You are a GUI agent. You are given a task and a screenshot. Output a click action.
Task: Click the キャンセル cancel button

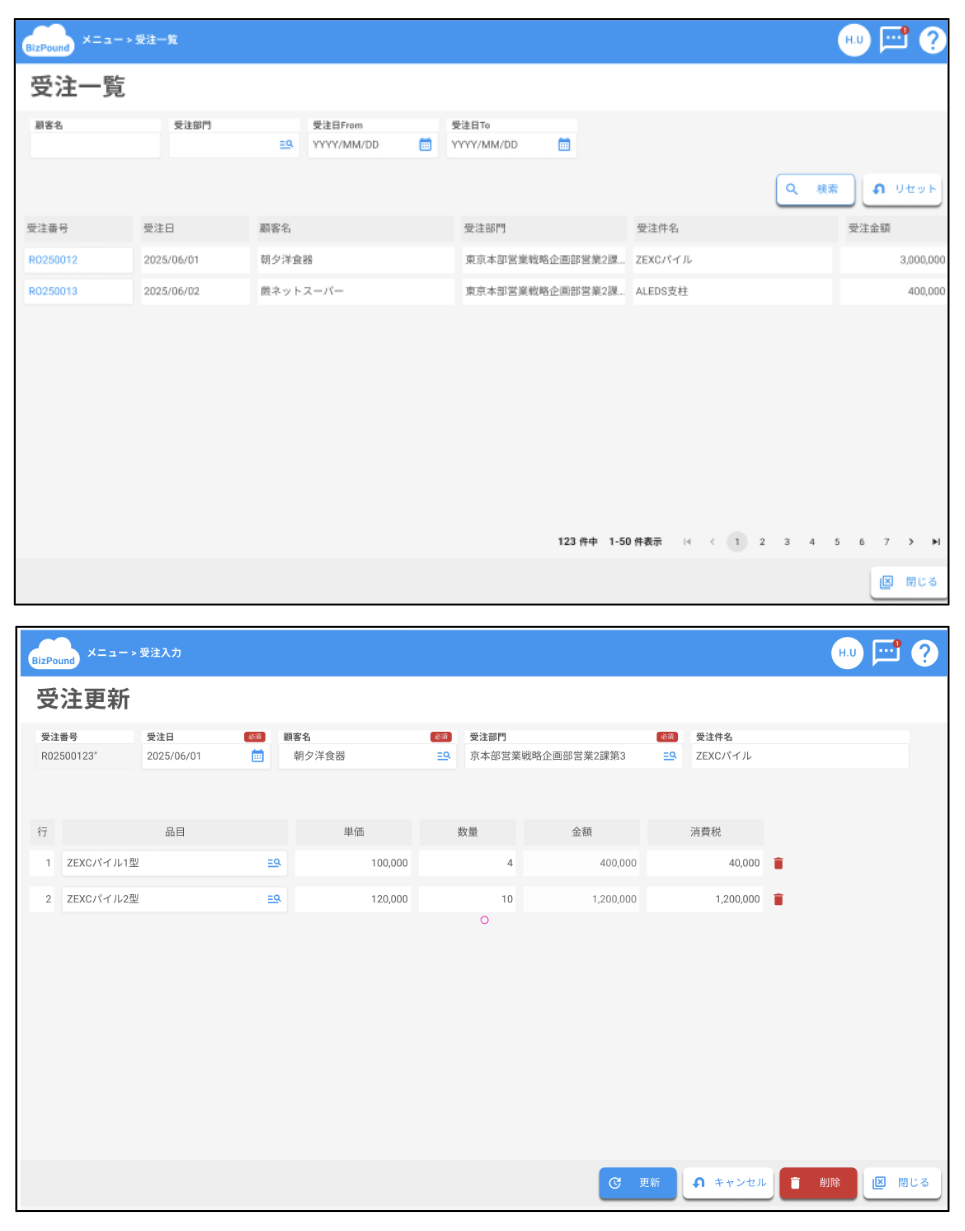point(729,1183)
